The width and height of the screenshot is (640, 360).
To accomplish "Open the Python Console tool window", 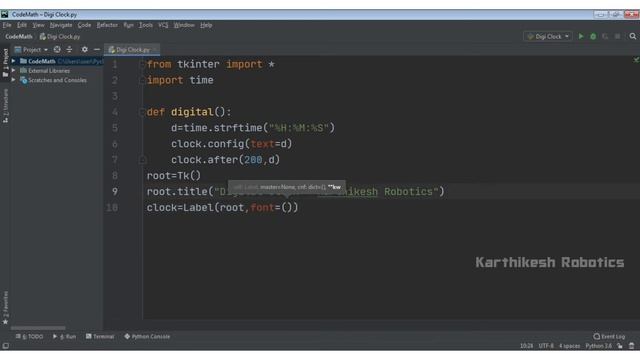I will (x=147, y=336).
